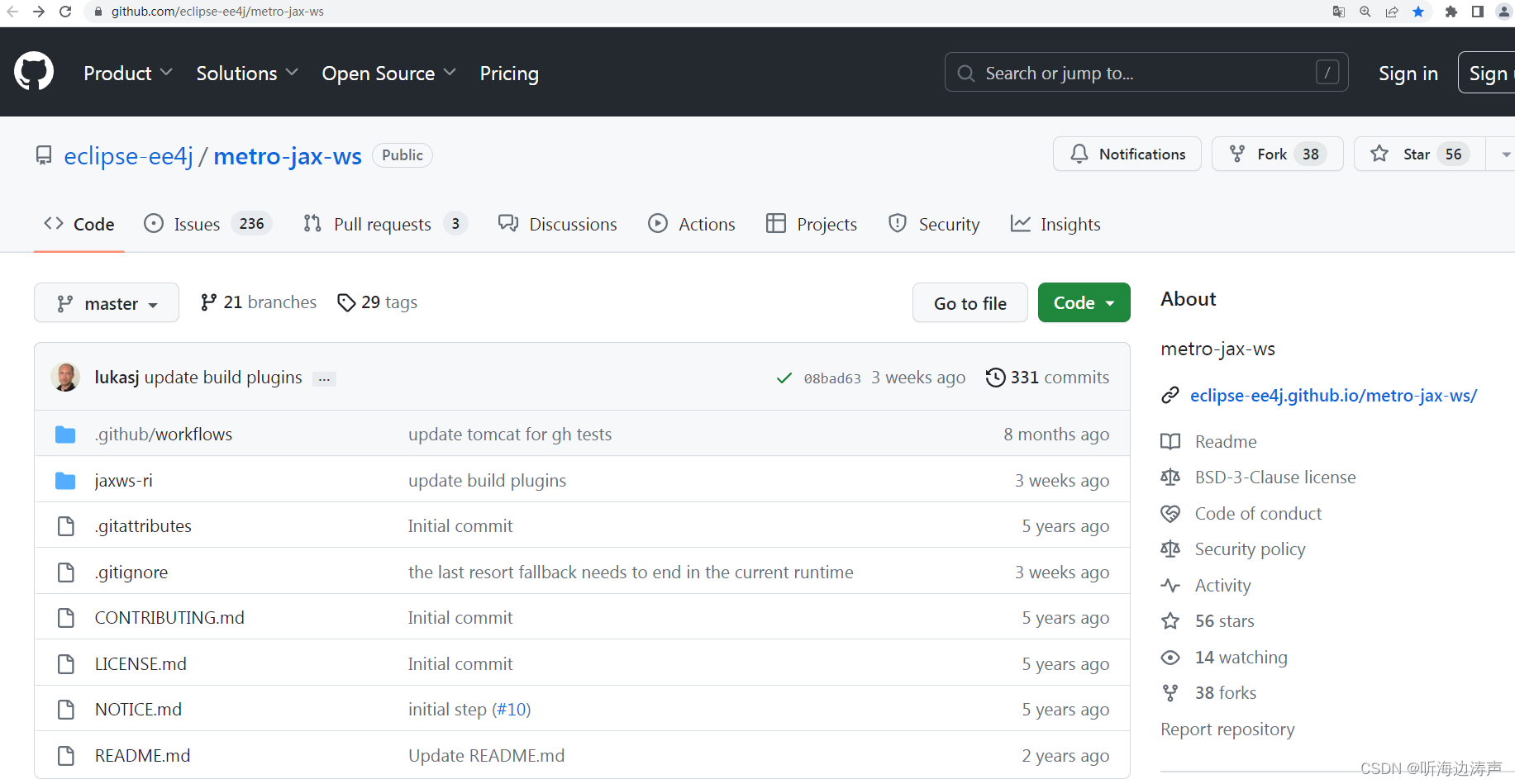Click Sign in link
Image resolution: width=1515 pixels, height=784 pixels.
[1408, 73]
